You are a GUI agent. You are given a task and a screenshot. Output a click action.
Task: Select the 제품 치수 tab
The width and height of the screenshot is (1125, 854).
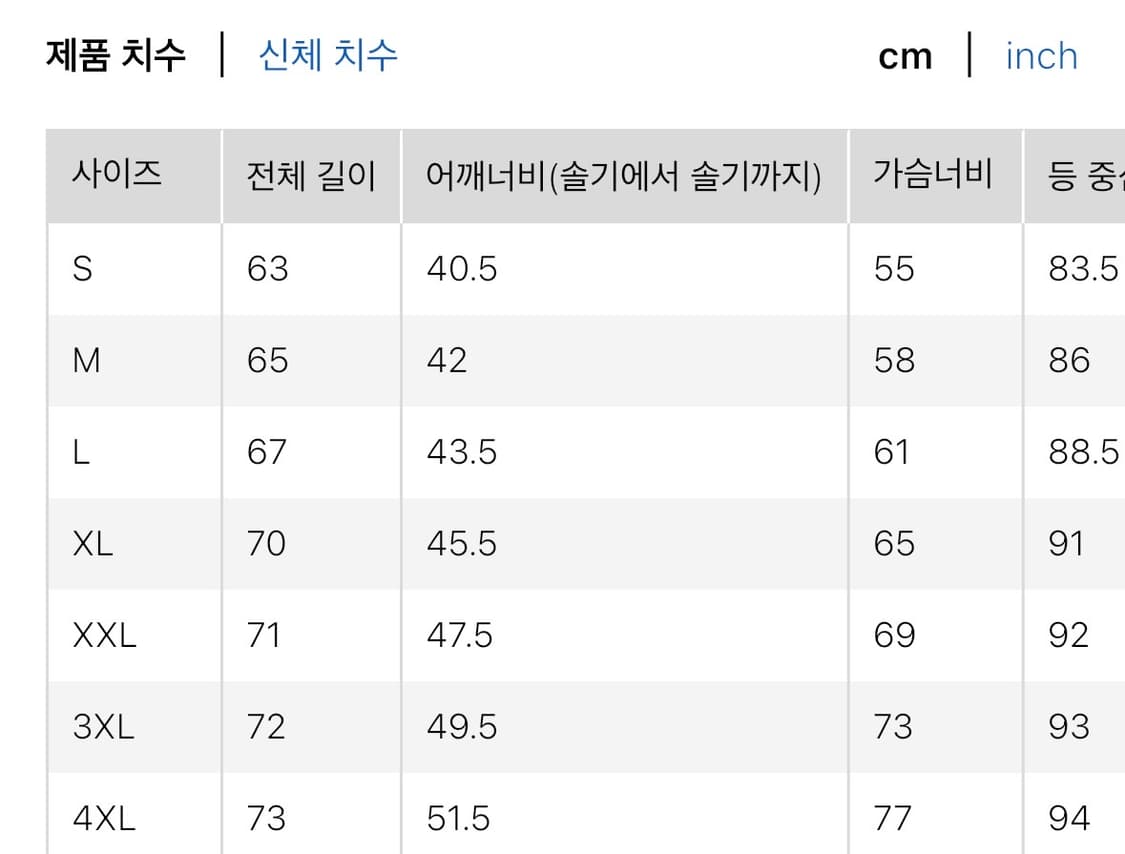[x=116, y=54]
